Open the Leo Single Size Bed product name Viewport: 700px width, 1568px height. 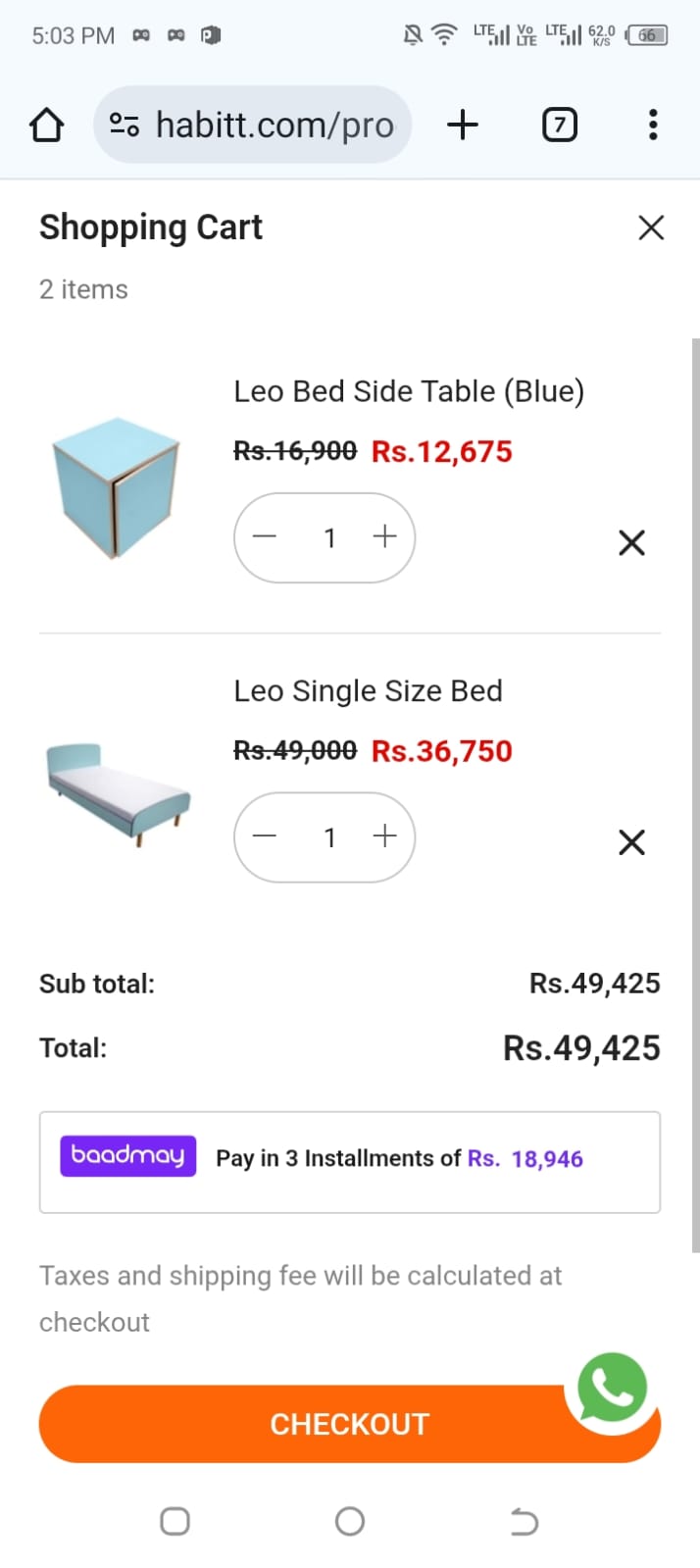pyautogui.click(x=369, y=690)
